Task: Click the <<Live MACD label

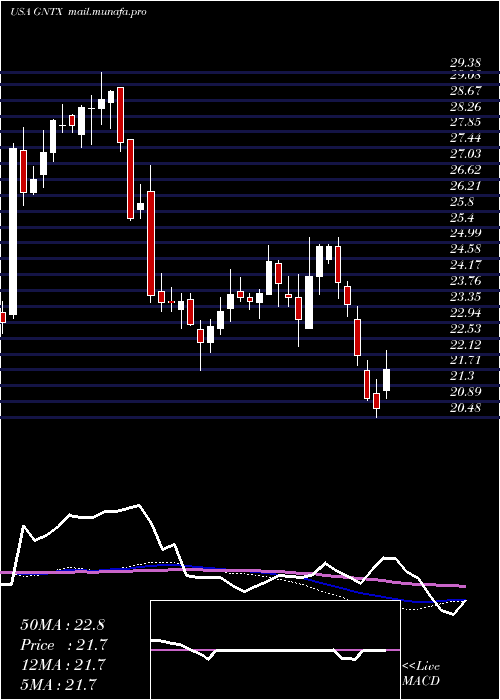Action: click(x=421, y=674)
